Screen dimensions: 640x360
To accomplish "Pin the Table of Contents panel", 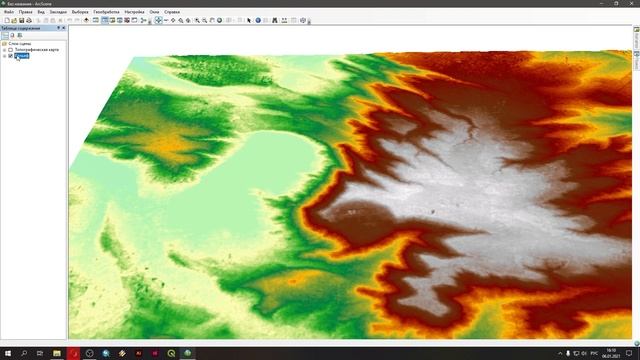I will [x=58, y=28].
